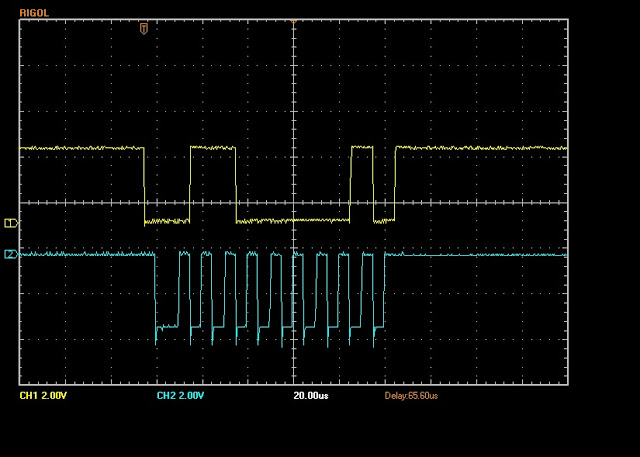Click the RIGOL logo
640x457 pixels.
point(33,12)
